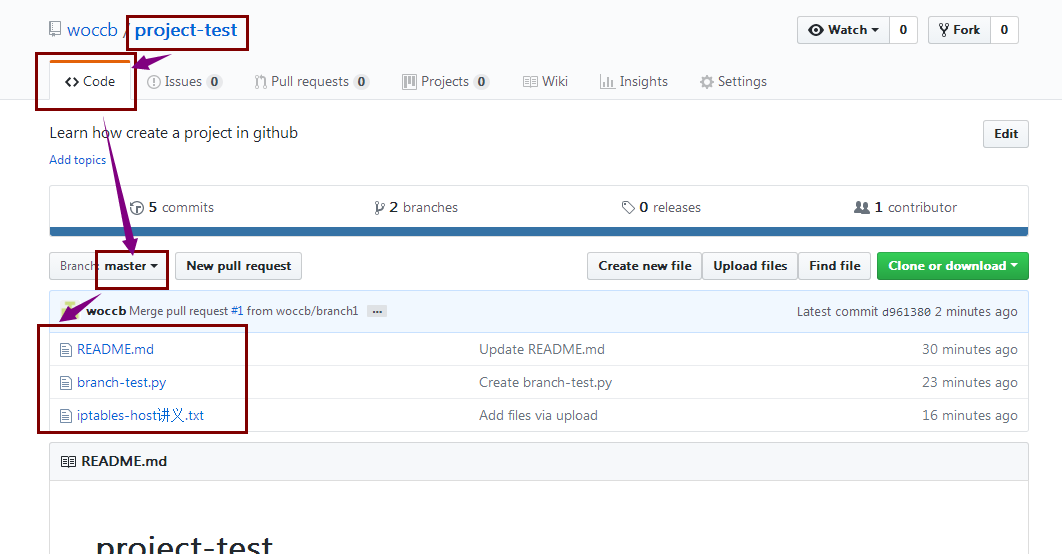
Task: Open pull request #1 link
Action: [x=237, y=311]
